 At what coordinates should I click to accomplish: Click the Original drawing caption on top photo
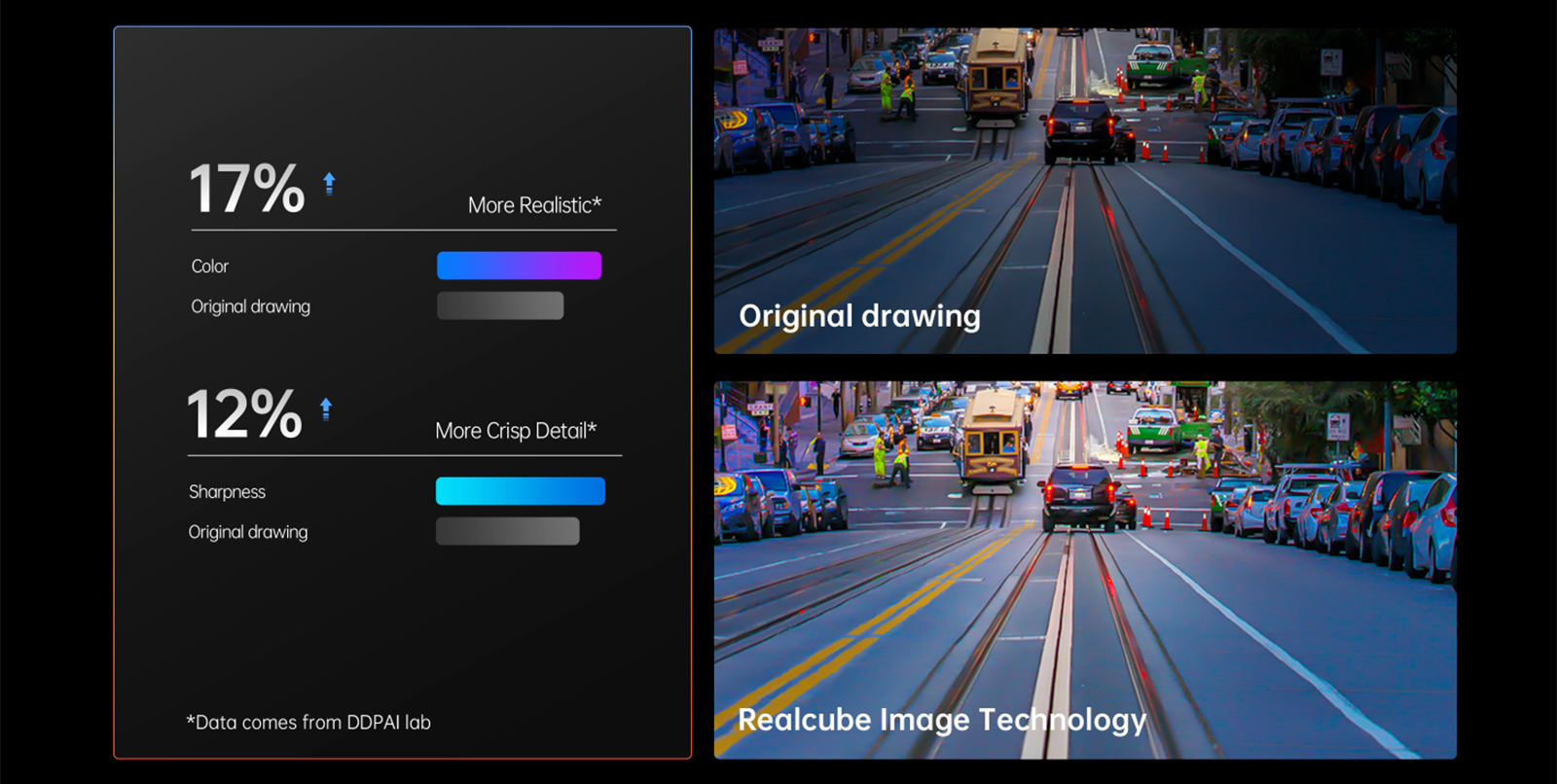pyautogui.click(x=859, y=316)
